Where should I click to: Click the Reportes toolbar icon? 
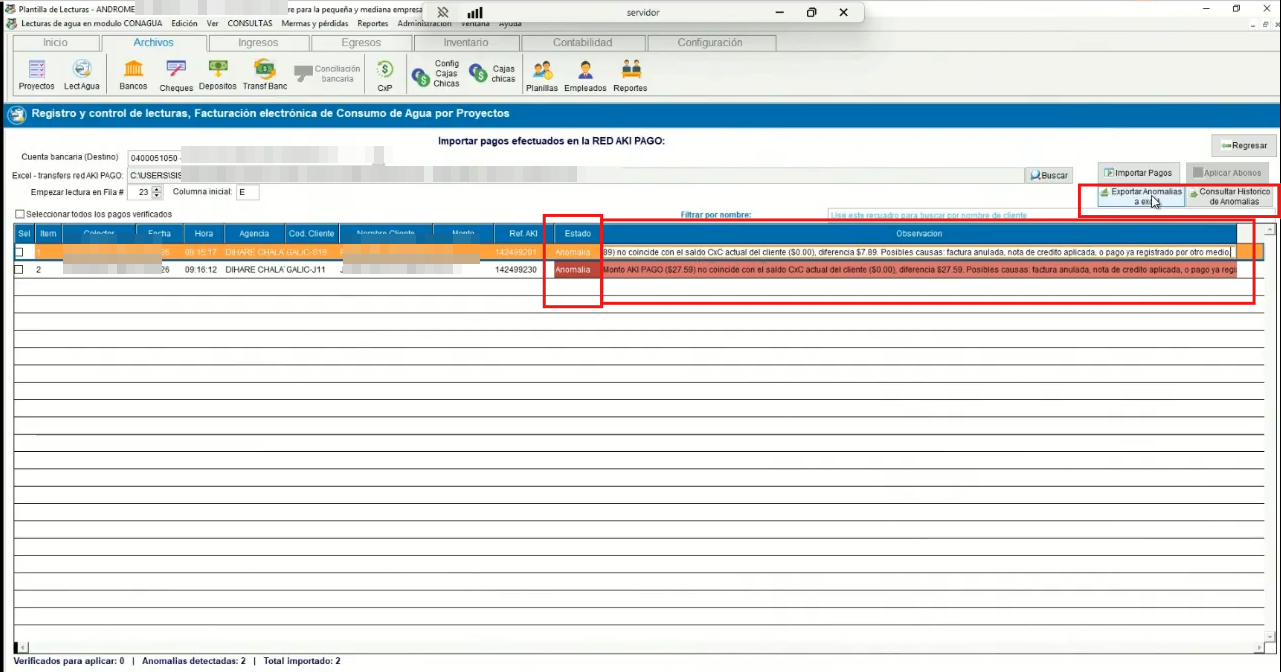pyautogui.click(x=630, y=75)
